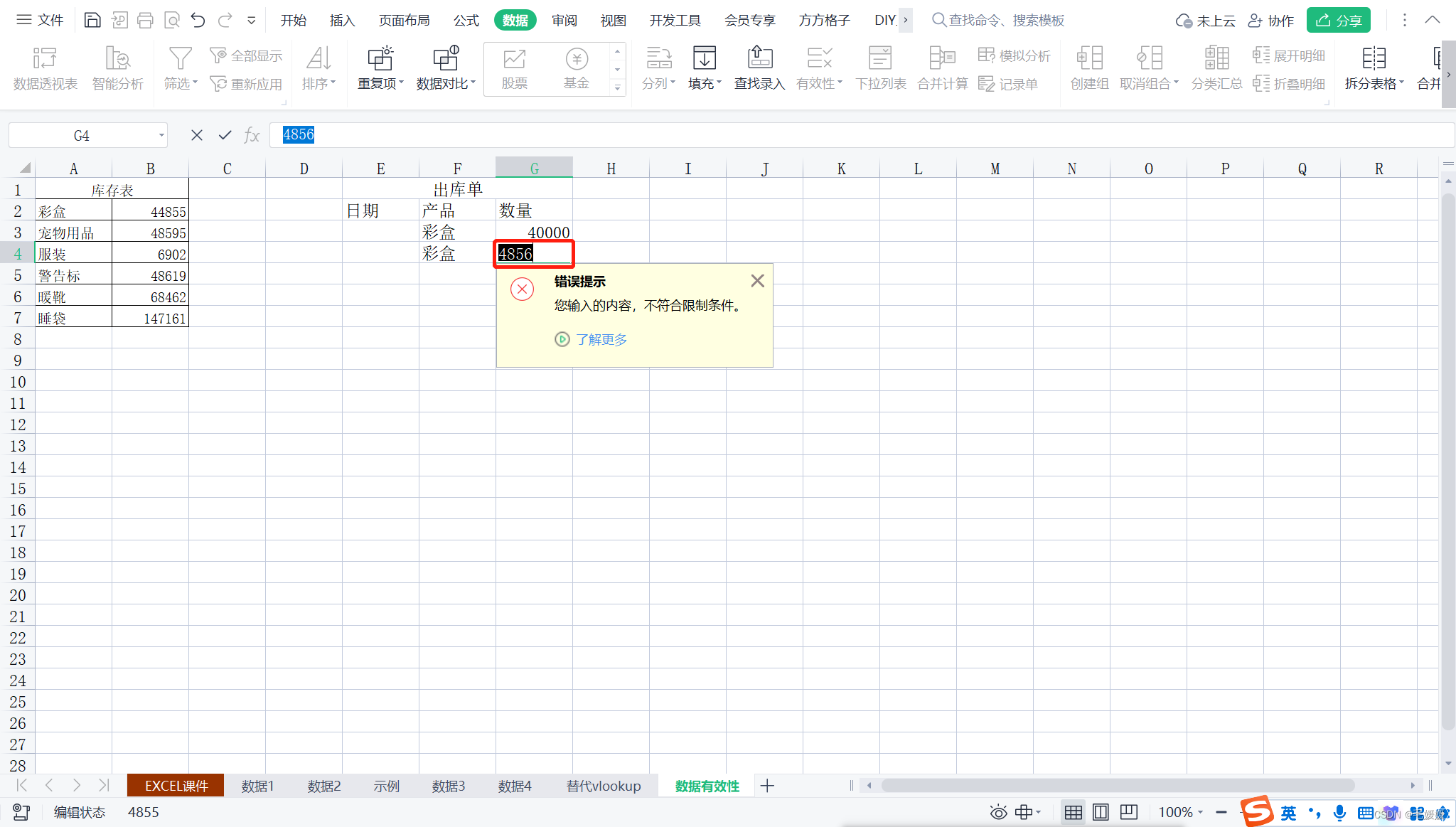Open the 数据3 sheet tab
Screen dimensions: 1456x827
click(449, 786)
